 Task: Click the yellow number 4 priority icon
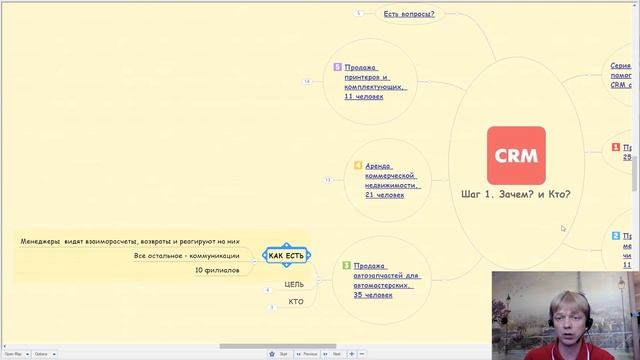coord(358,165)
